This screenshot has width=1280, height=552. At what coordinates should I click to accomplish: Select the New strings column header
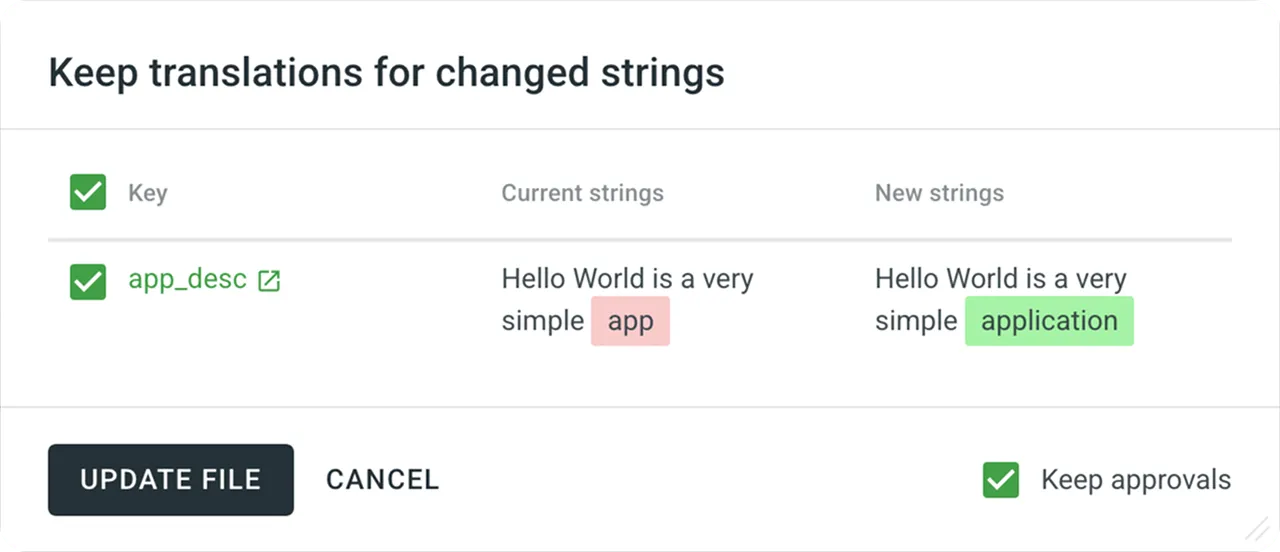(x=939, y=193)
